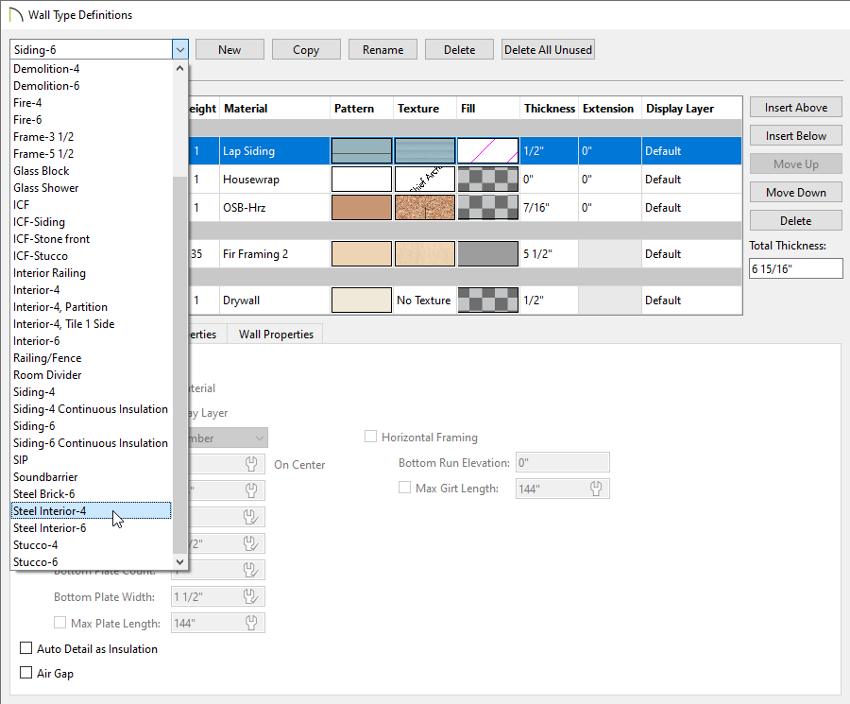Click Insert Below button
This screenshot has height=704, width=850.
pyautogui.click(x=796, y=135)
